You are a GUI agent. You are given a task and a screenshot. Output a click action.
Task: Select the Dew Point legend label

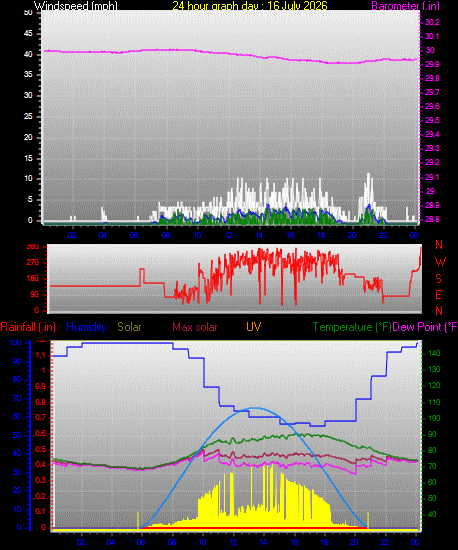tap(425, 327)
